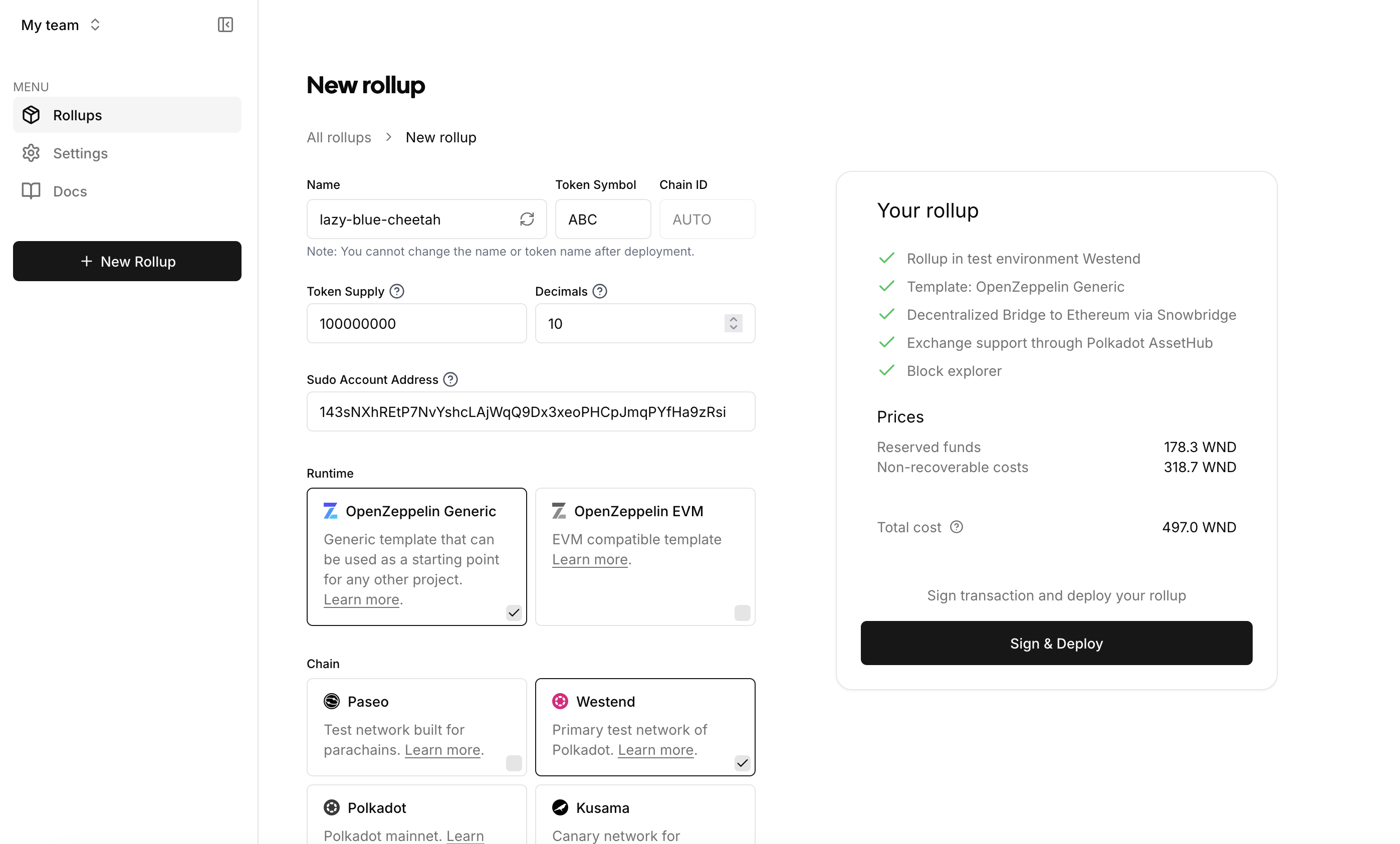Choose the Kusama chain card title

click(x=603, y=807)
